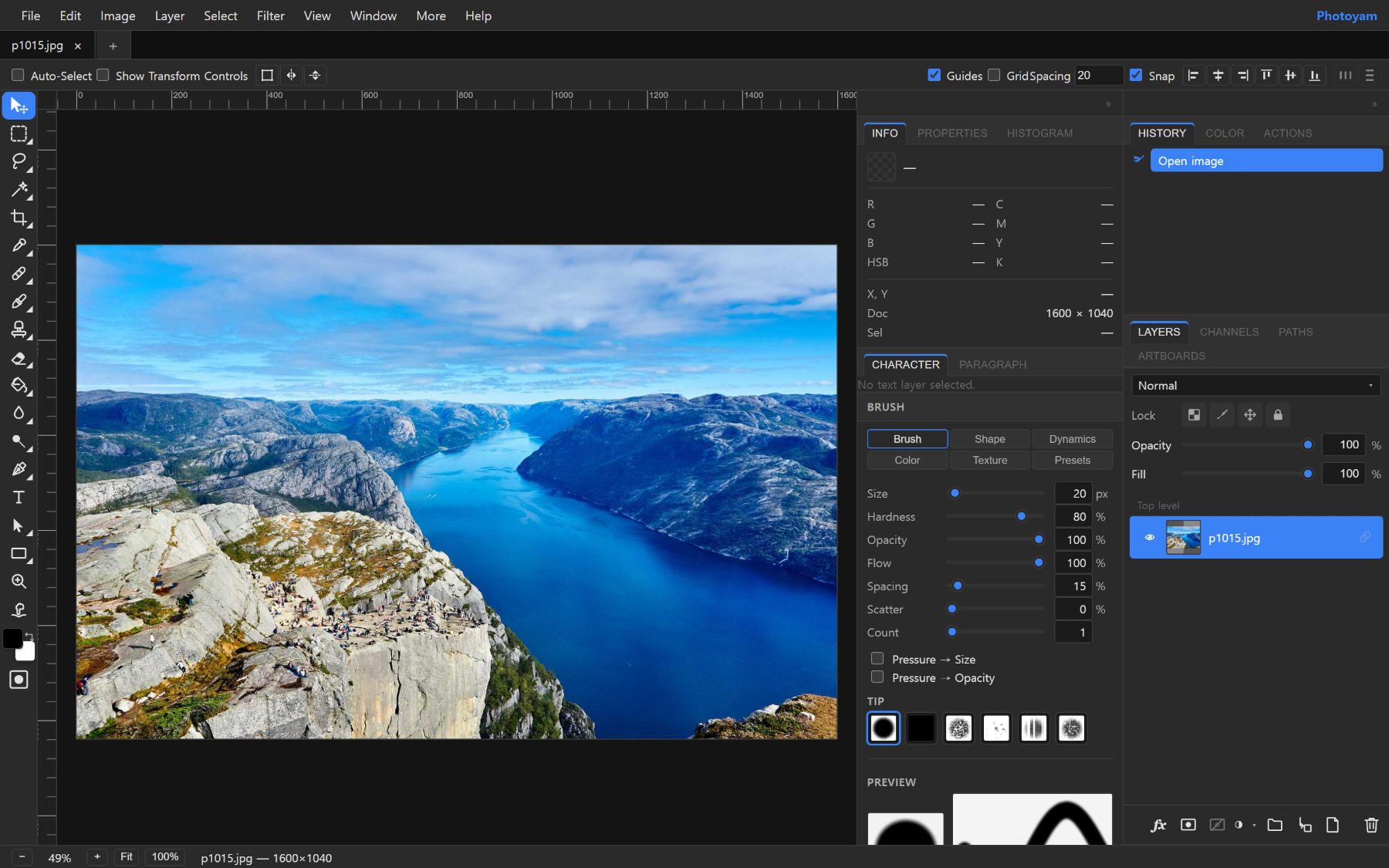
Task: Adjust the brush Hardness slider
Action: [995, 516]
